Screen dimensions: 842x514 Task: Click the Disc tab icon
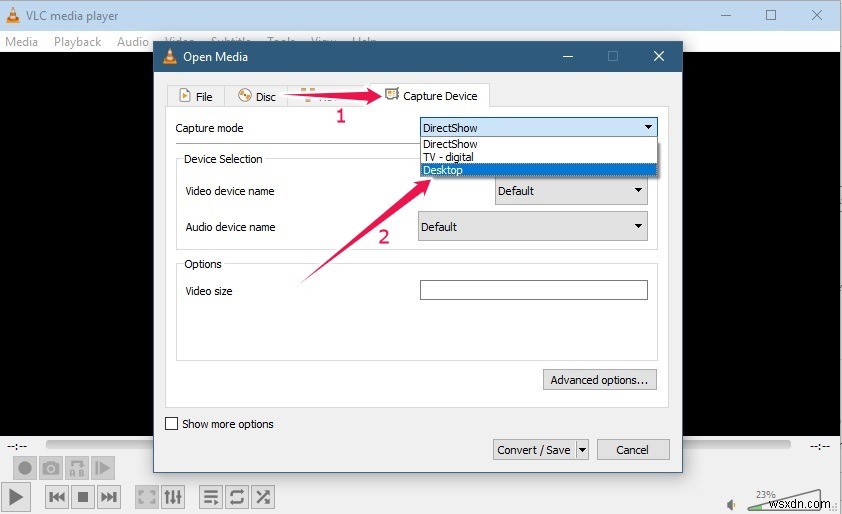coord(245,95)
